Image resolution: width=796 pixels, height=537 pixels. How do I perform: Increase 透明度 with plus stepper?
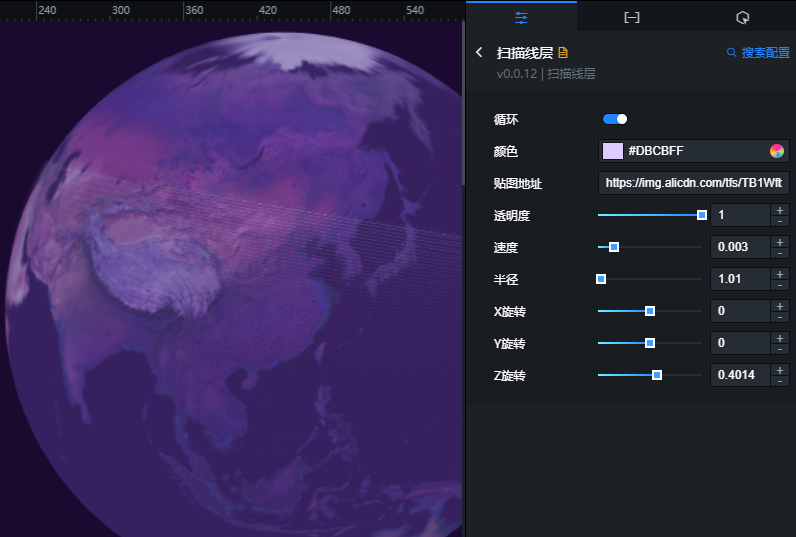tap(780, 210)
